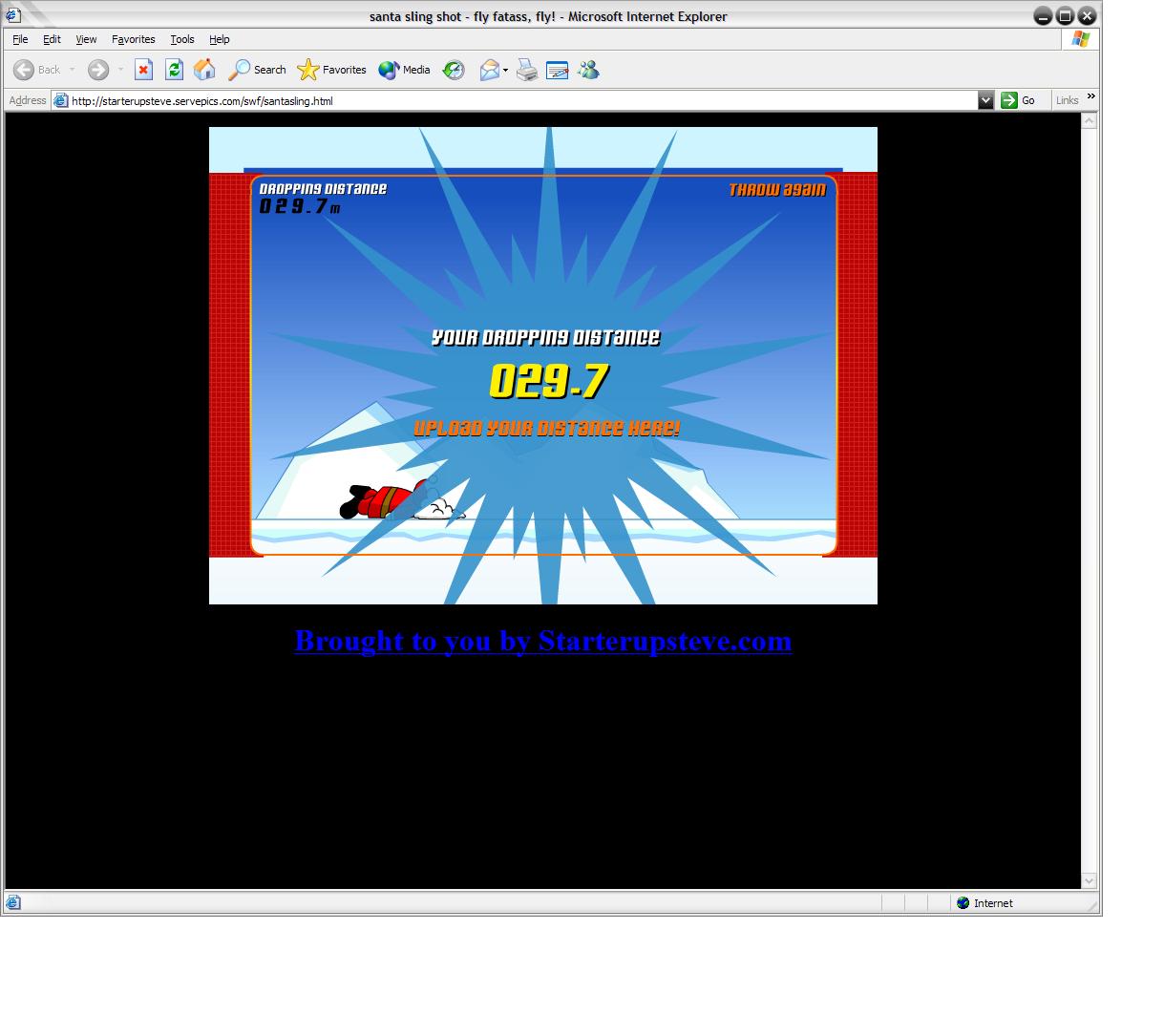
Task: Open the Search panel
Action: pyautogui.click(x=258, y=70)
